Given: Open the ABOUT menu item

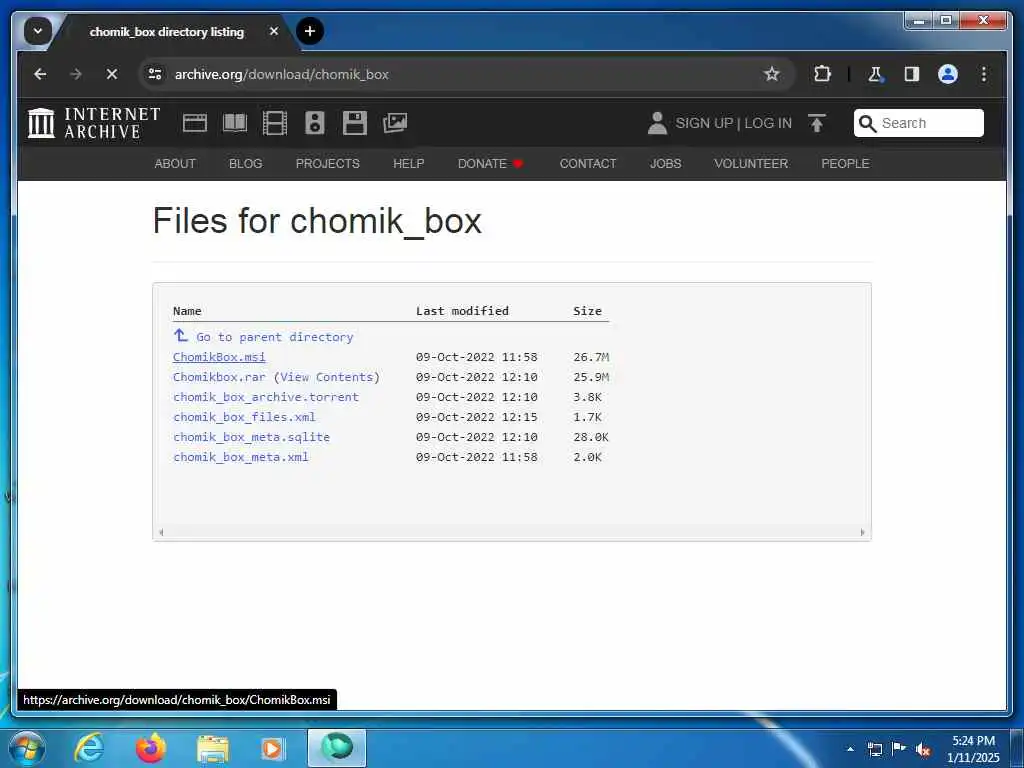Looking at the screenshot, I should tap(175, 164).
